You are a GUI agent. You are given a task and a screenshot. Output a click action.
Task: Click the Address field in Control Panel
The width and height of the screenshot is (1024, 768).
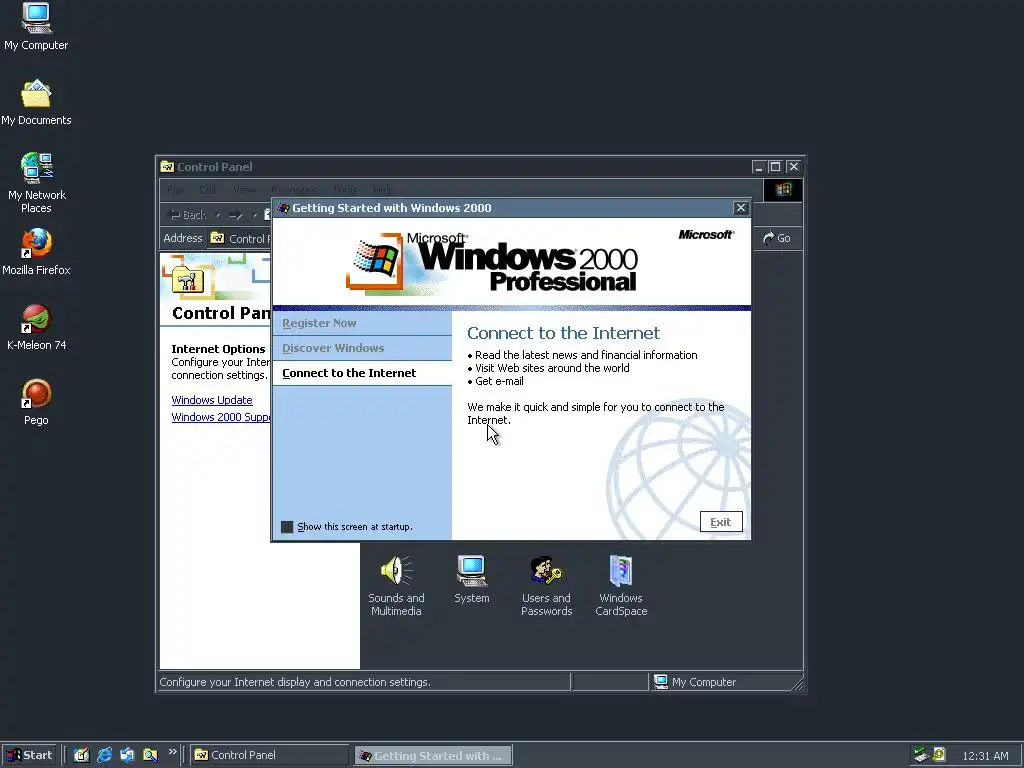click(240, 238)
